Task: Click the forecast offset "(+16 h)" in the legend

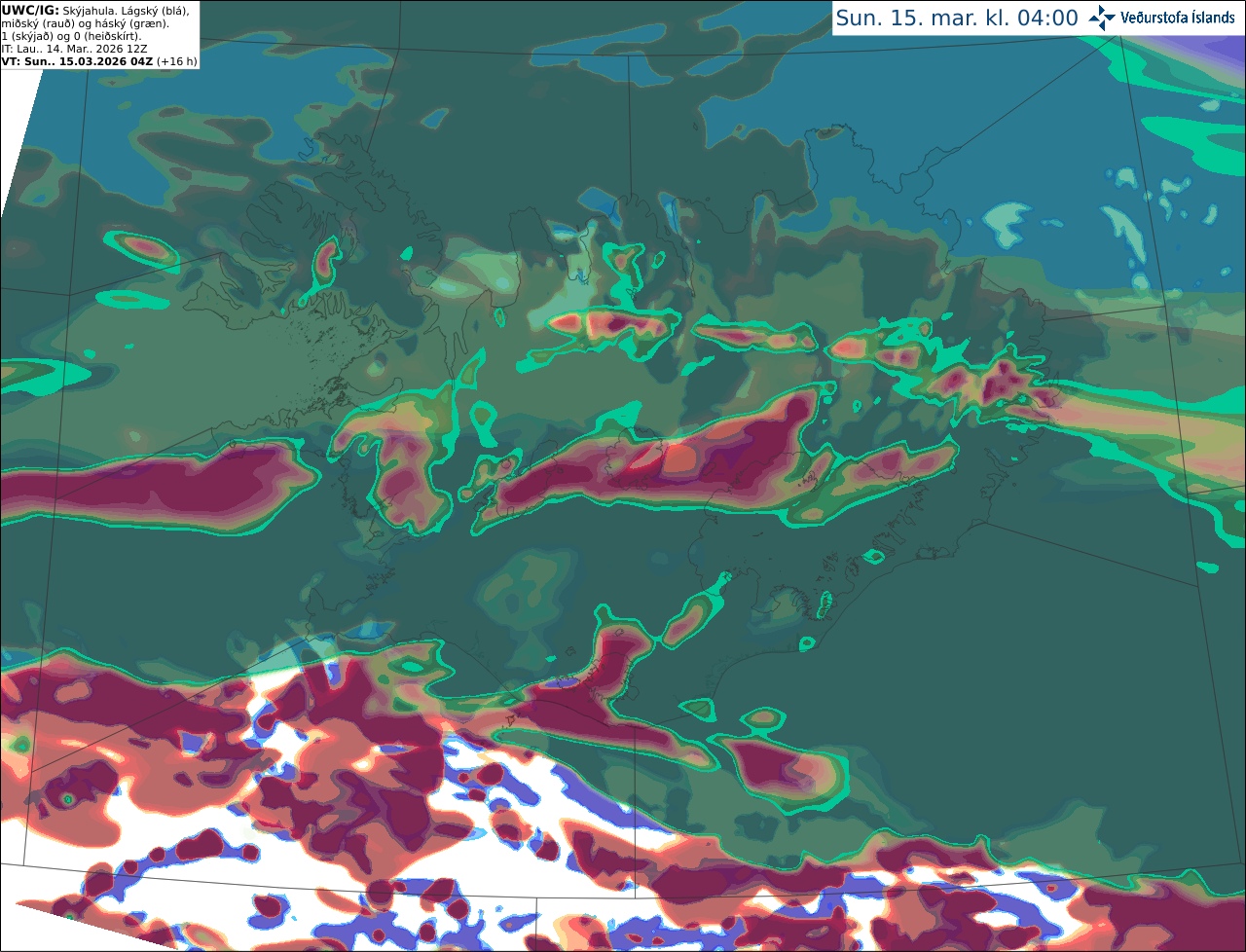Action: click(176, 61)
